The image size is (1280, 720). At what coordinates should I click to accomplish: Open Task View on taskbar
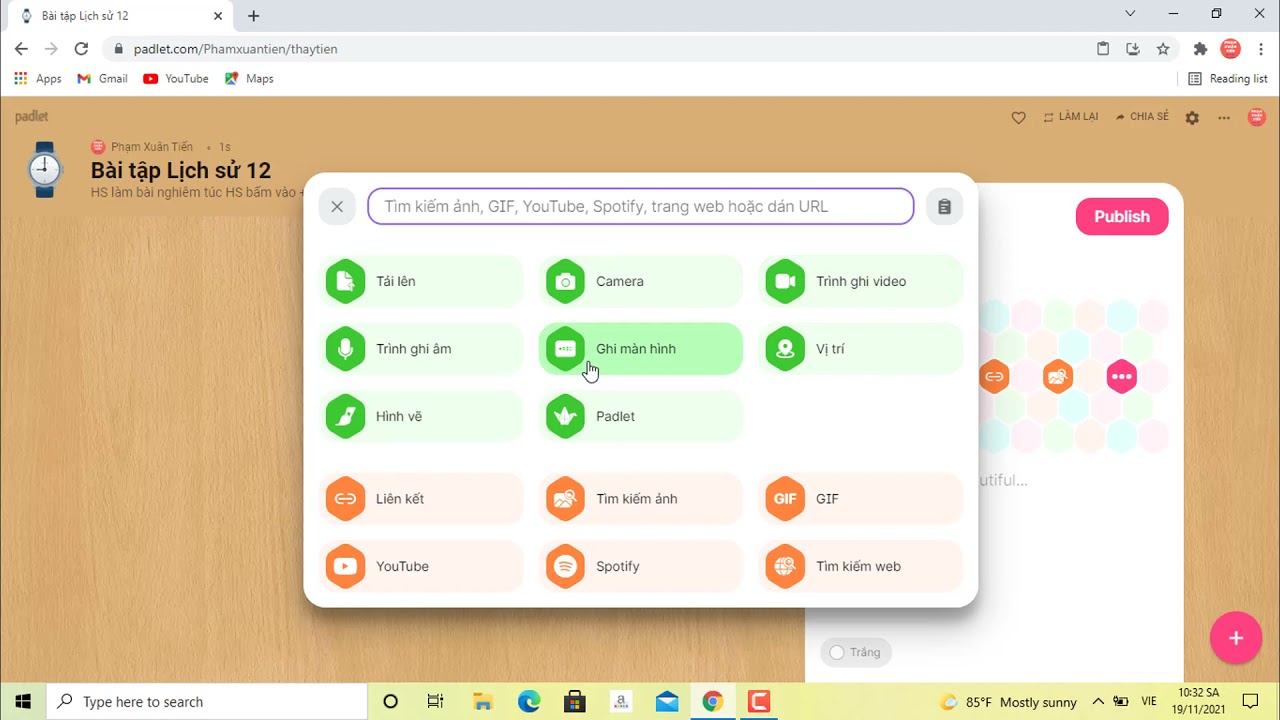pos(435,701)
